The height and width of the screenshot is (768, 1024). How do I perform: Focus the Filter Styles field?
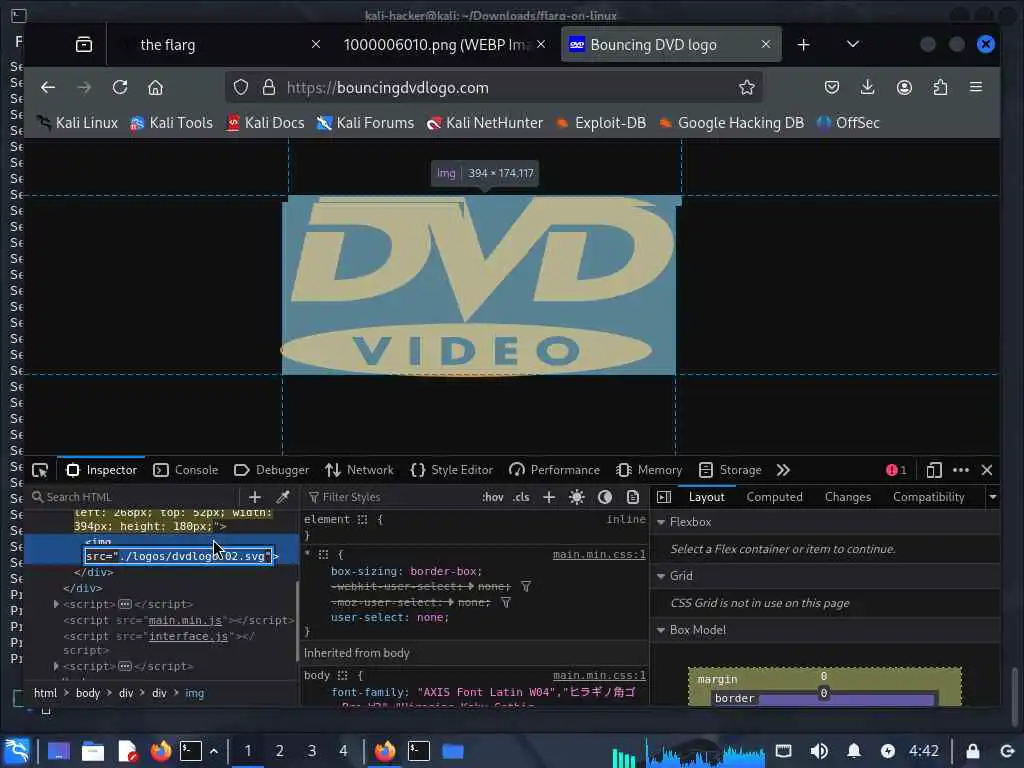click(392, 497)
